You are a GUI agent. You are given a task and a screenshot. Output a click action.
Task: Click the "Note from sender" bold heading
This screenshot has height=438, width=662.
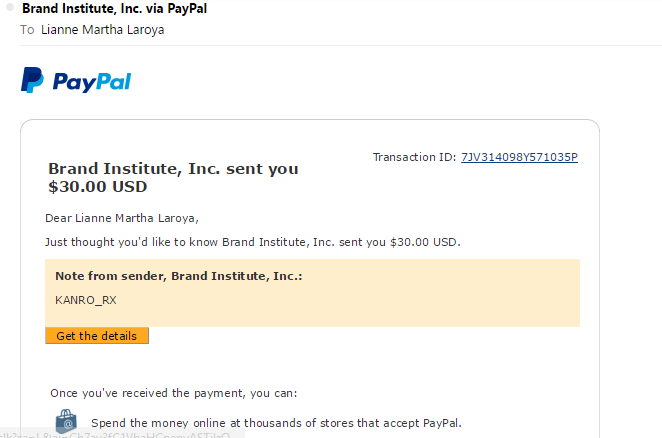pyautogui.click(x=178, y=275)
